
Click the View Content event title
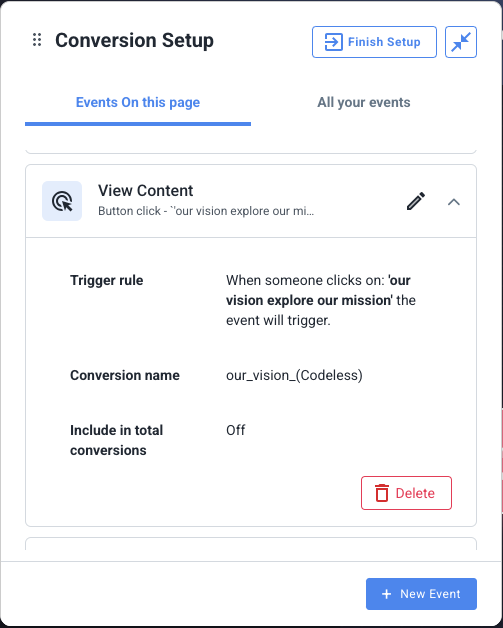(x=146, y=191)
